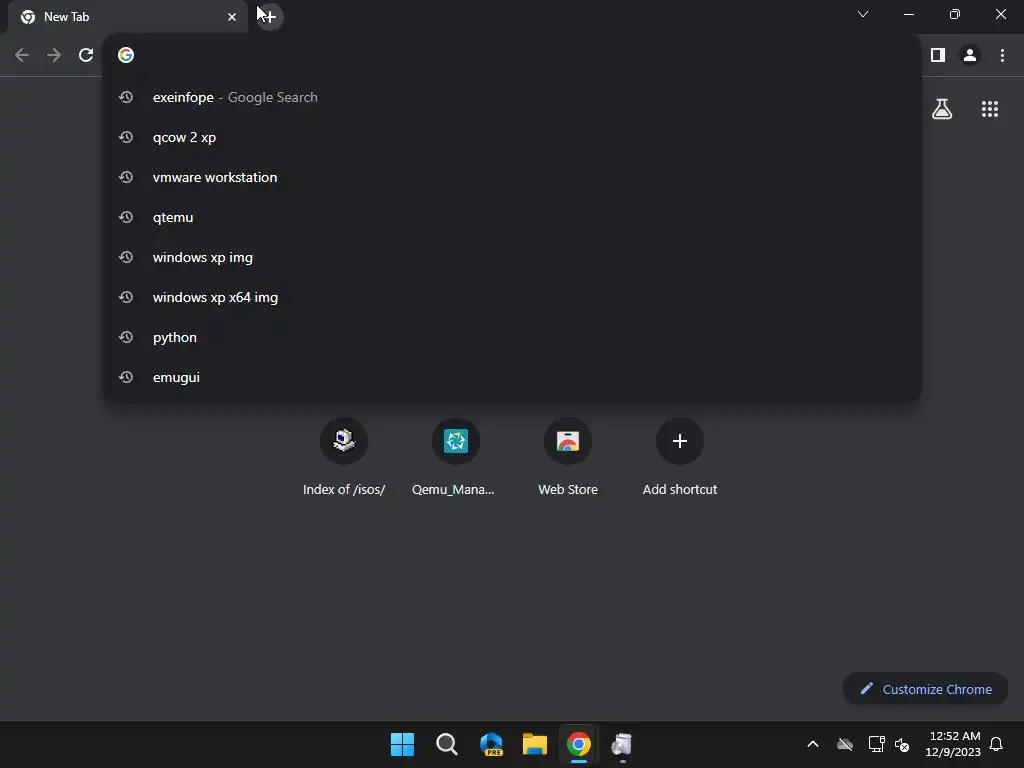Click history icon beside qcow 2 xp

pos(126,137)
